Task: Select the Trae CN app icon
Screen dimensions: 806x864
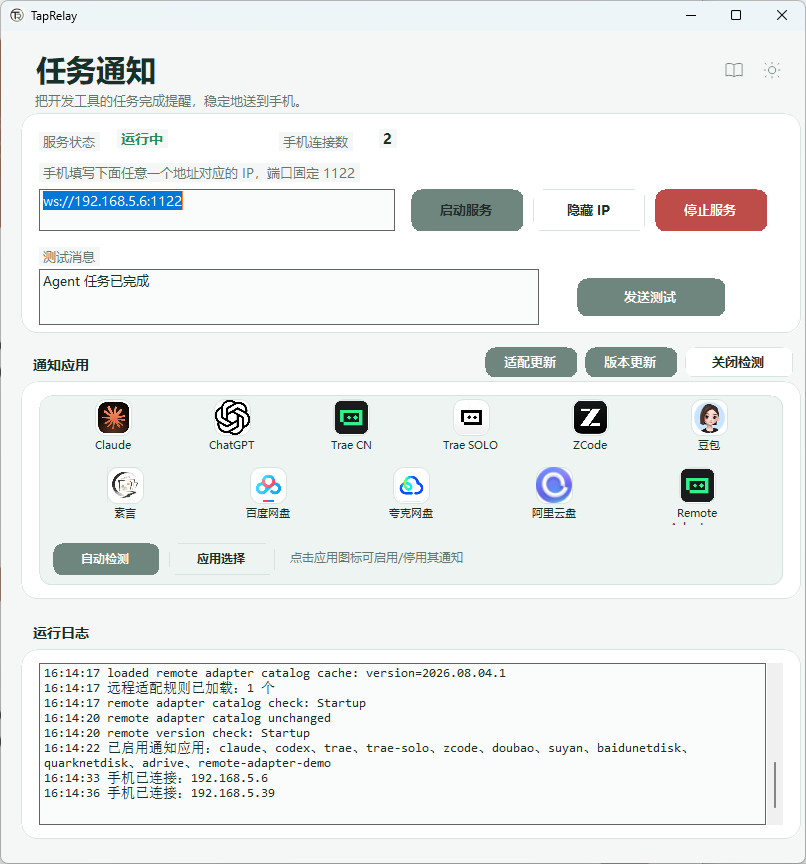Action: click(351, 417)
